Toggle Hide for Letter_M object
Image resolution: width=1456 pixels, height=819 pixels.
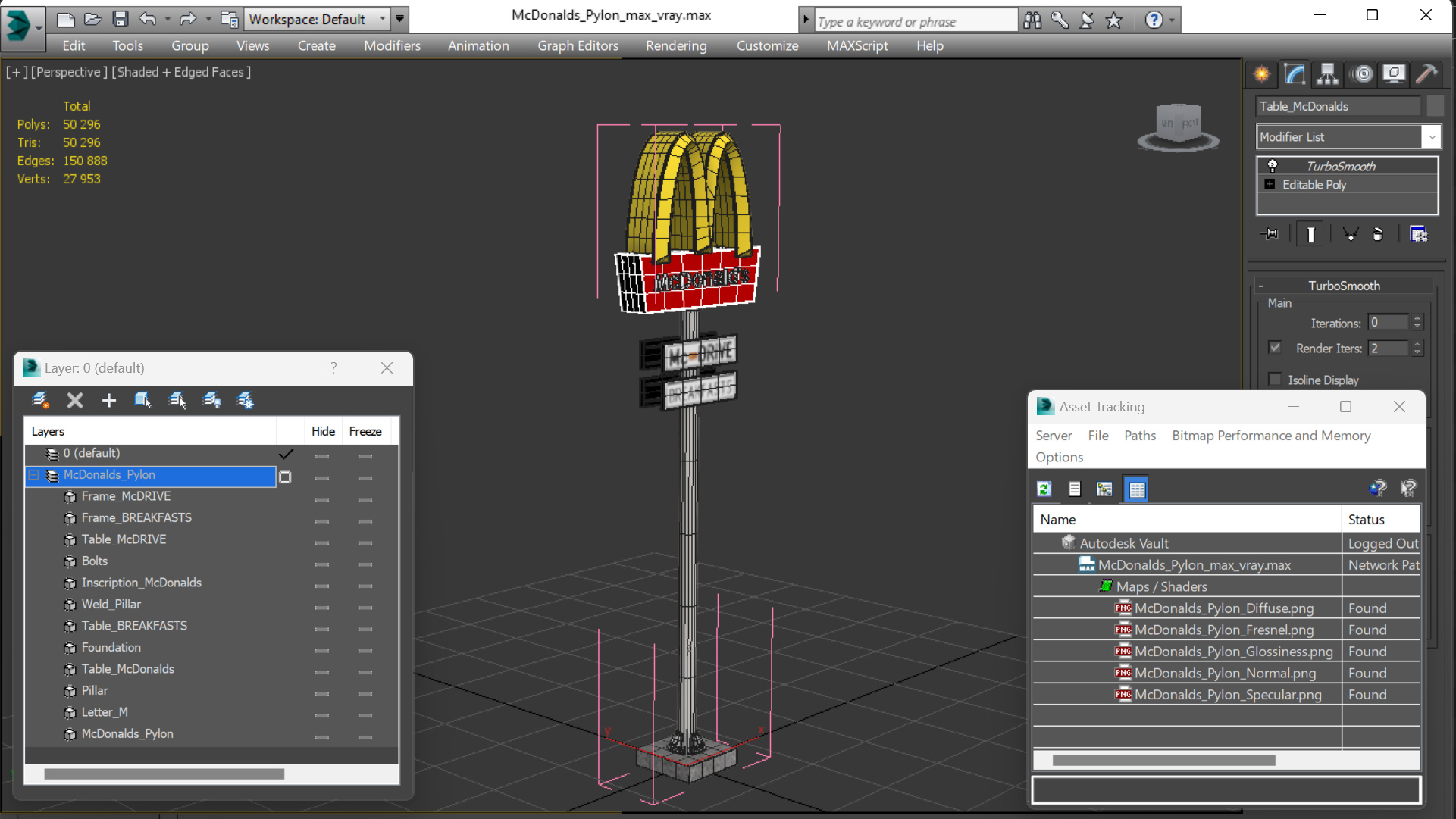point(322,715)
